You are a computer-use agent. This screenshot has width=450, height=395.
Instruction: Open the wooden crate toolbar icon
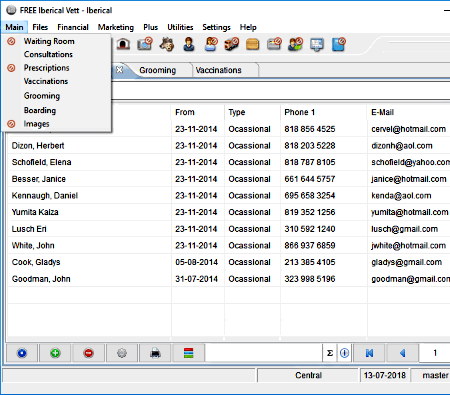(x=253, y=44)
